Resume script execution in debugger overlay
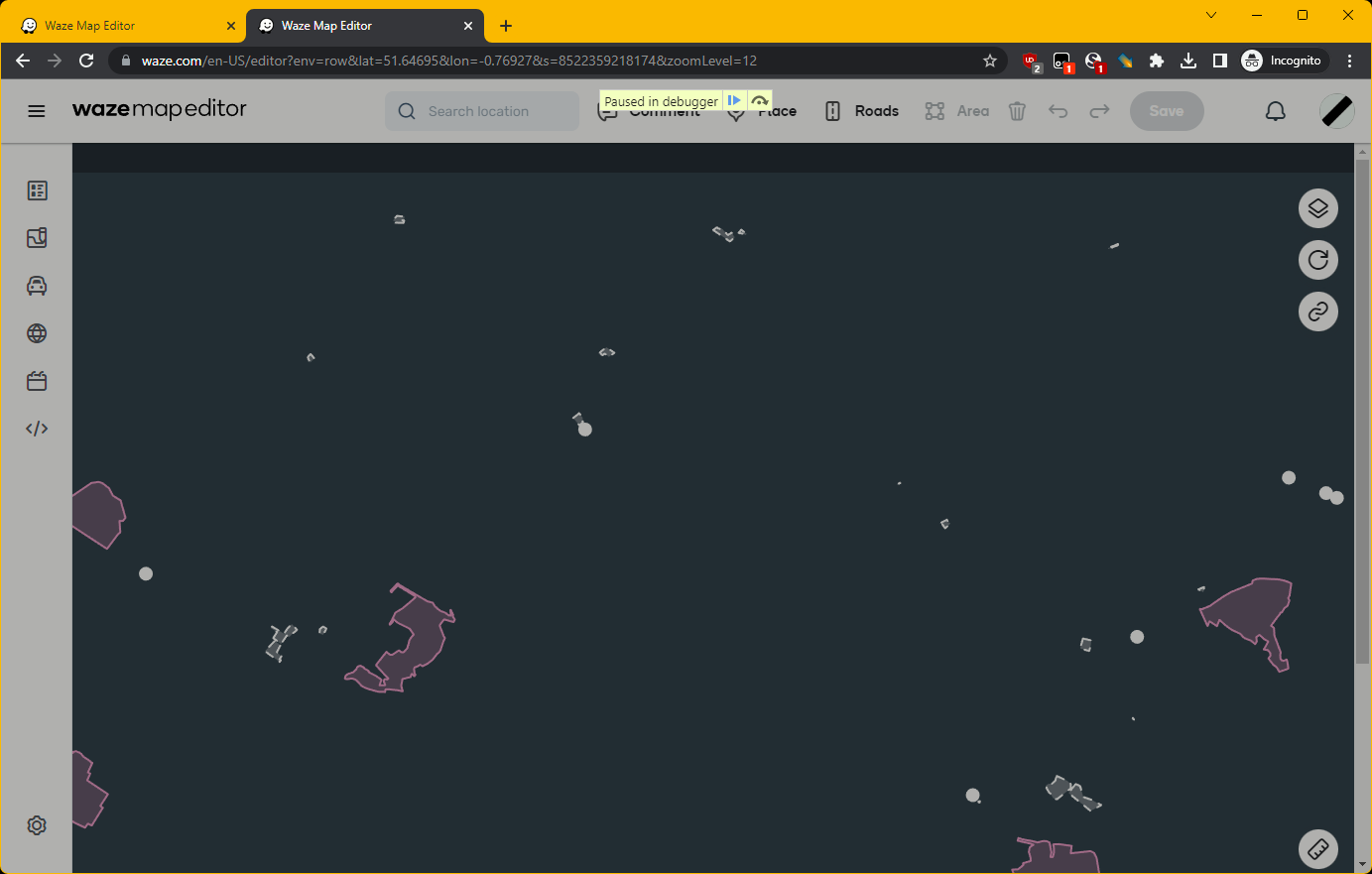Image resolution: width=1372 pixels, height=874 pixels. coord(734,101)
